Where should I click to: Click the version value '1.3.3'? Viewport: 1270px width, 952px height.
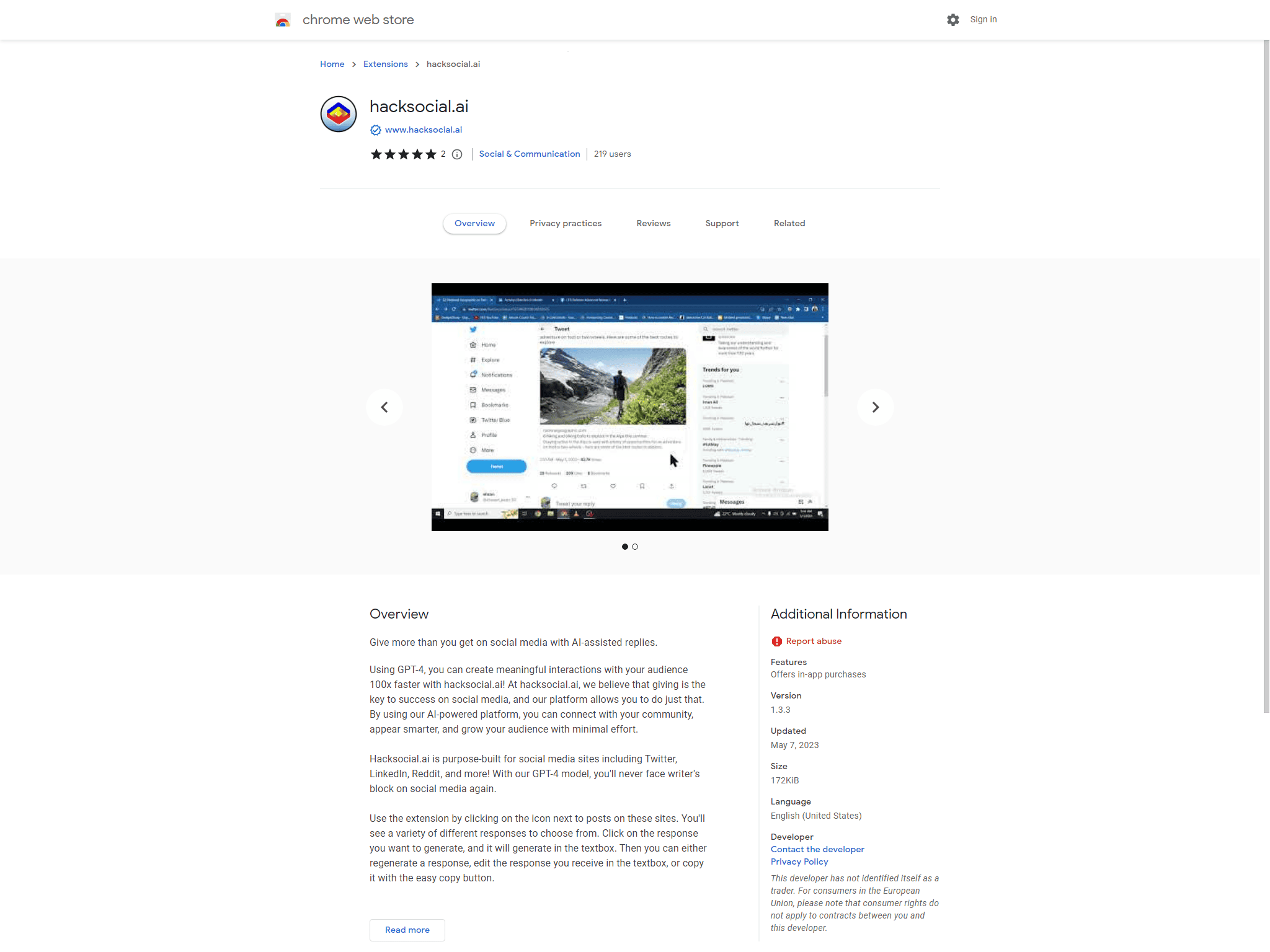[781, 710]
